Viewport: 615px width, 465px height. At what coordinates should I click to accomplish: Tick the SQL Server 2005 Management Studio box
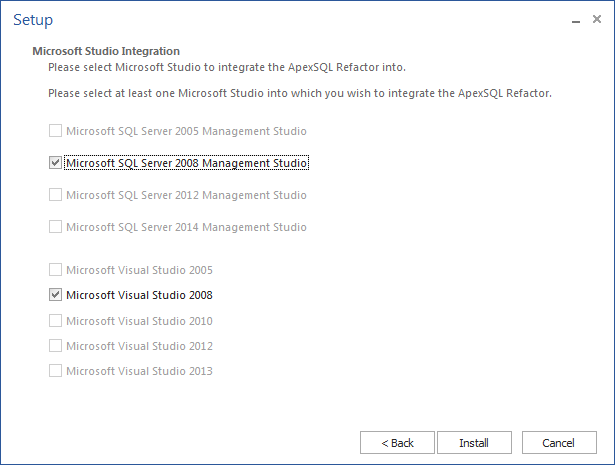[55, 131]
